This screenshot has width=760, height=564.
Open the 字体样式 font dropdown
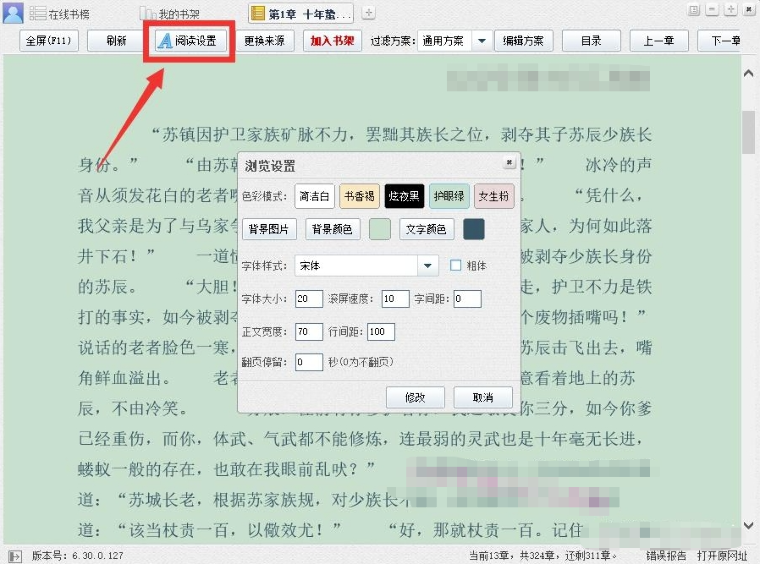point(428,266)
